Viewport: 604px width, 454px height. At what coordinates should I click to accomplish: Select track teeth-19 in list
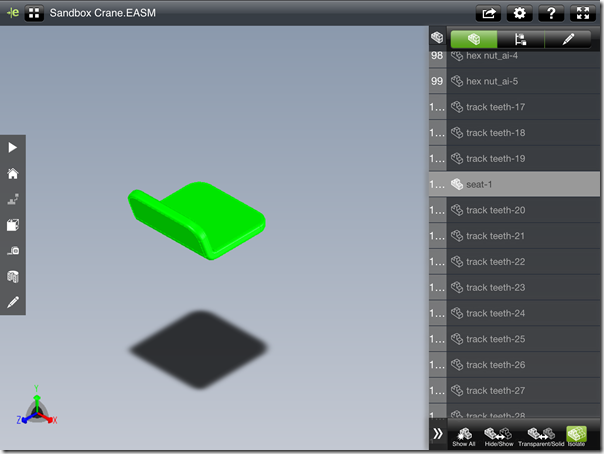tap(514, 159)
